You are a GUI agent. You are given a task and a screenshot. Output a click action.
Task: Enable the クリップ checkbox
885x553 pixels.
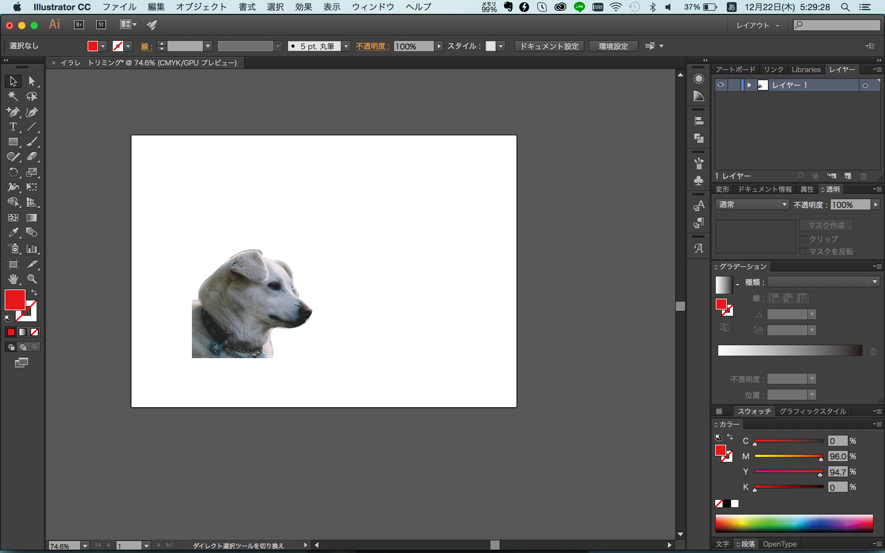click(803, 239)
